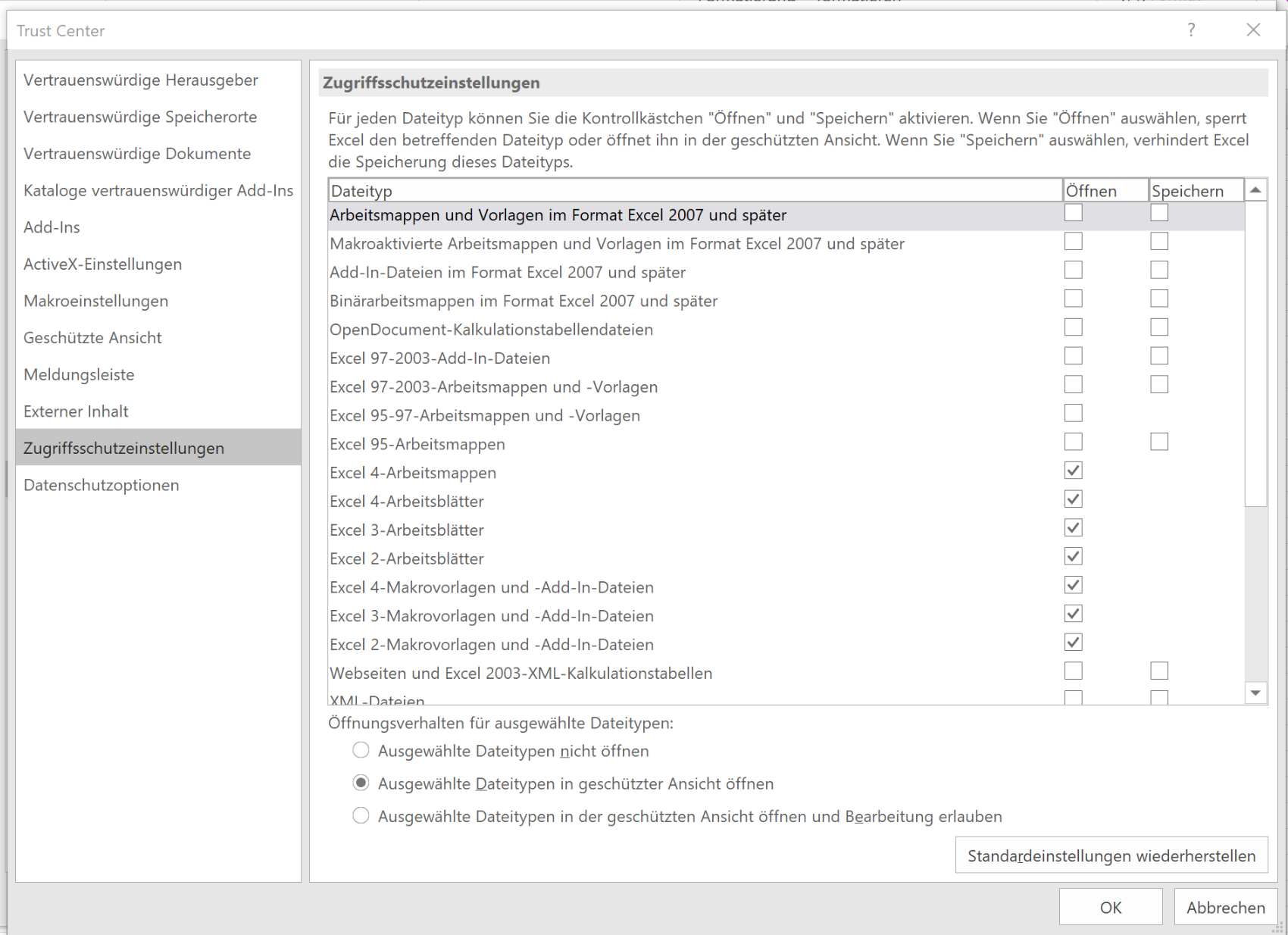Select row 'Excel 95-Arbeitsmappen'
The image size is (1288, 935).
click(786, 444)
